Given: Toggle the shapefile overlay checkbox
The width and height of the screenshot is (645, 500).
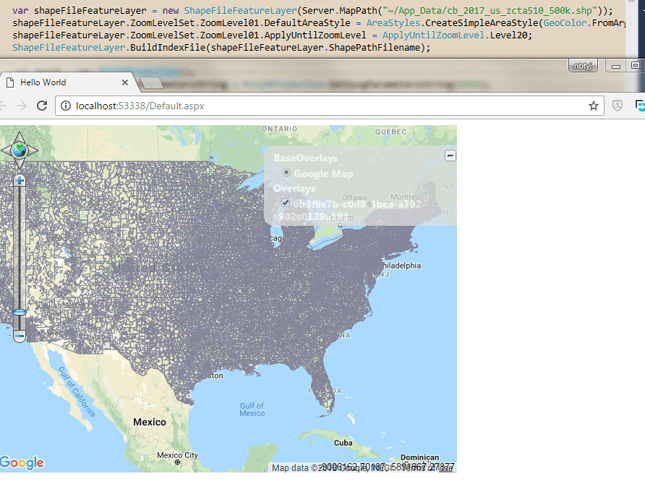Looking at the screenshot, I should tap(285, 203).
